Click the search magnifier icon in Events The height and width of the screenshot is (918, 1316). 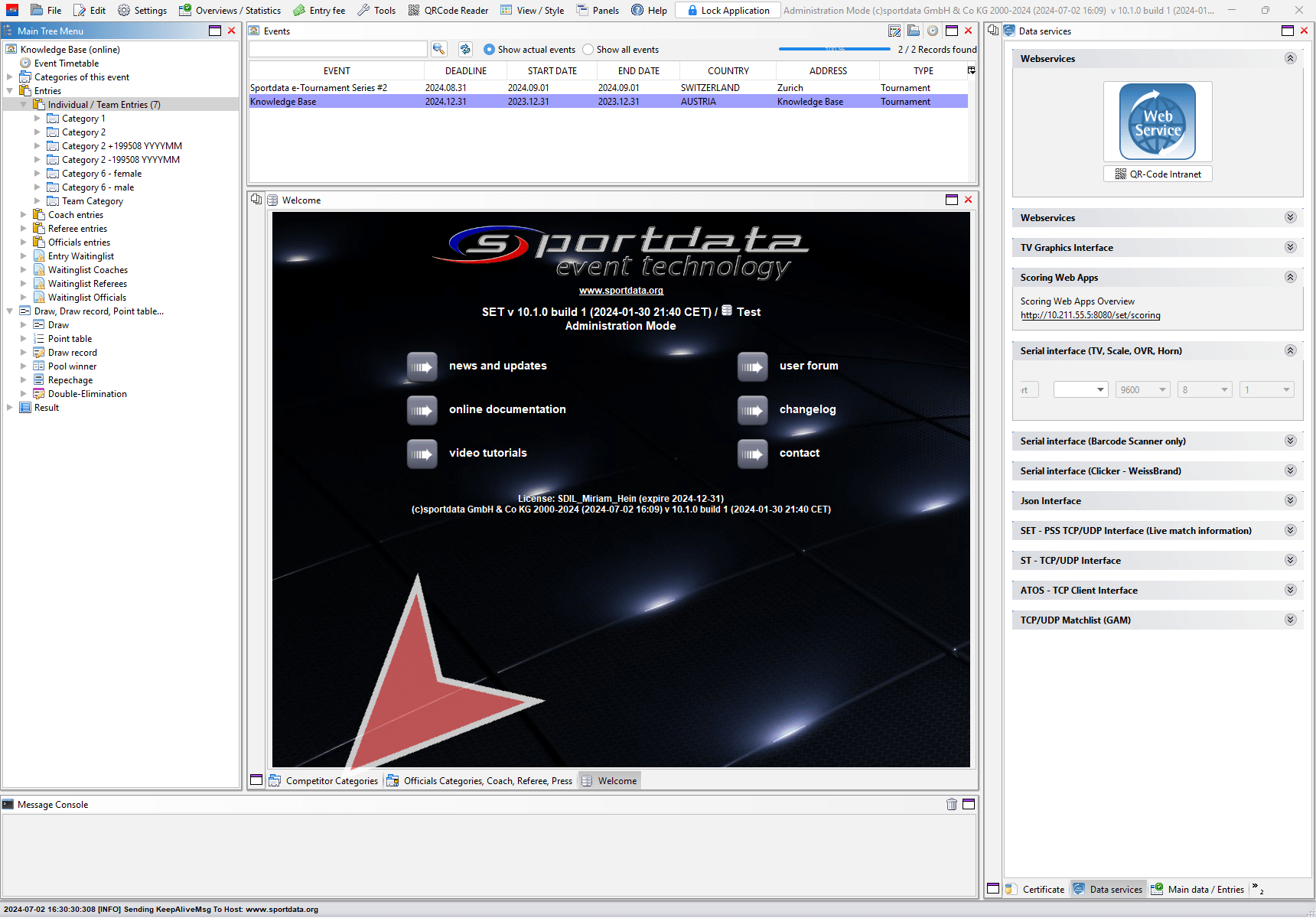tap(438, 49)
